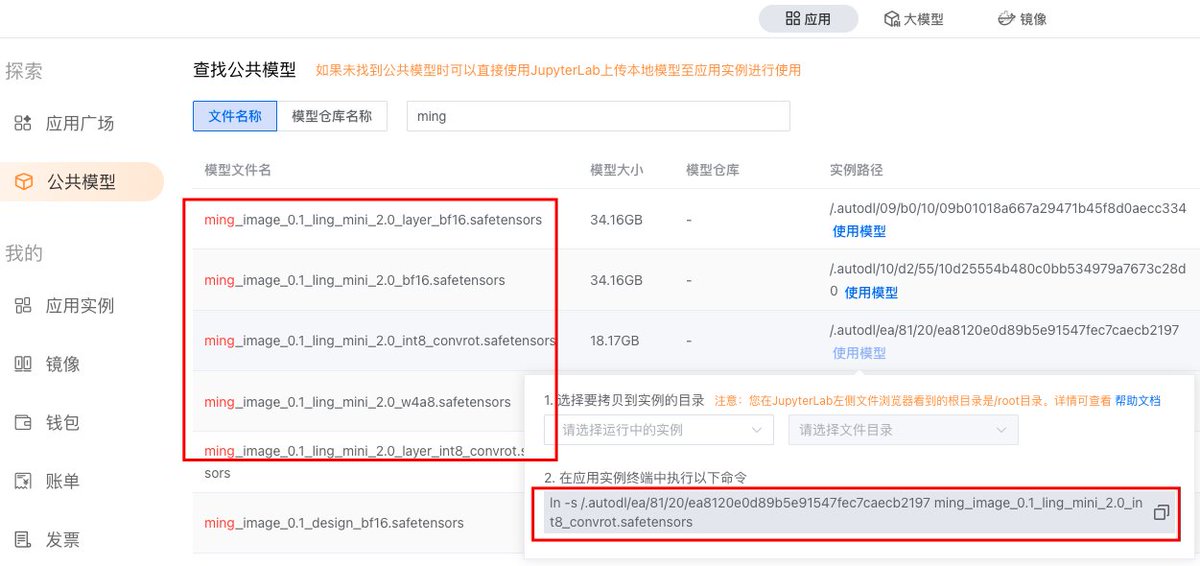This screenshot has width=1200, height=566.
Task: Open 应用广场 in the sidebar
Action: click(80, 124)
